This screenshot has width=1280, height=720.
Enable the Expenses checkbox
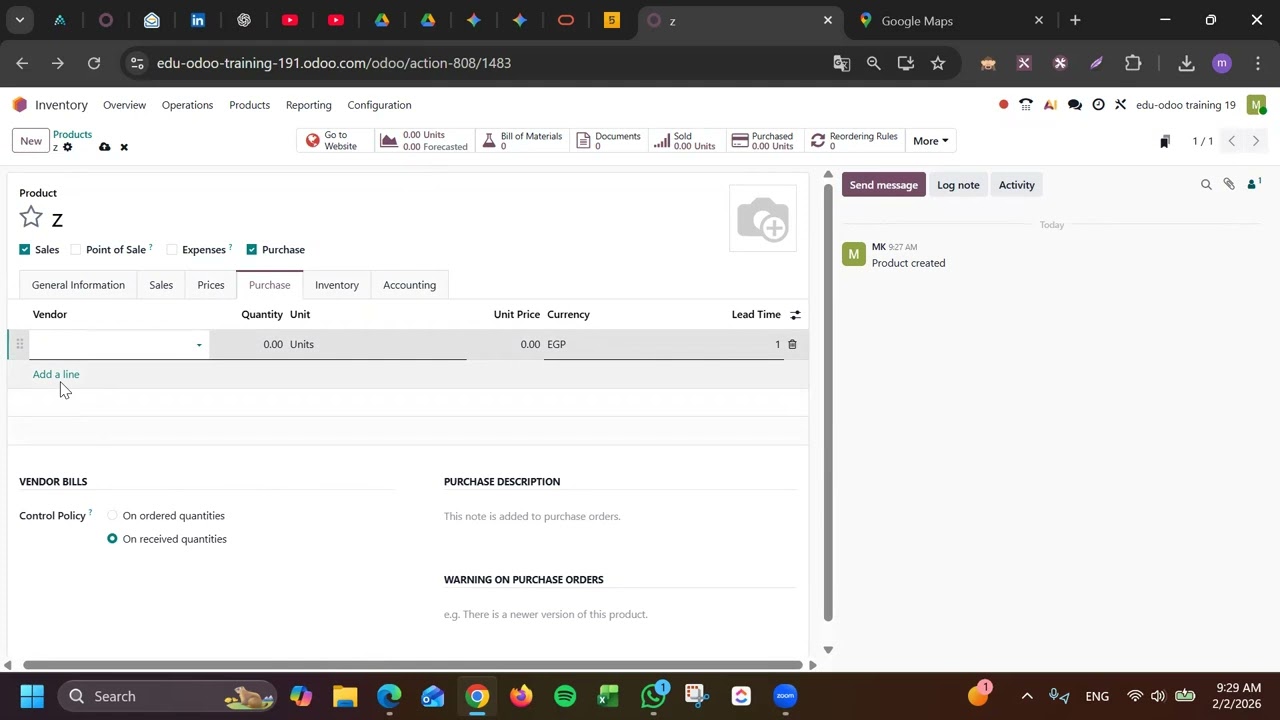tap(172, 249)
